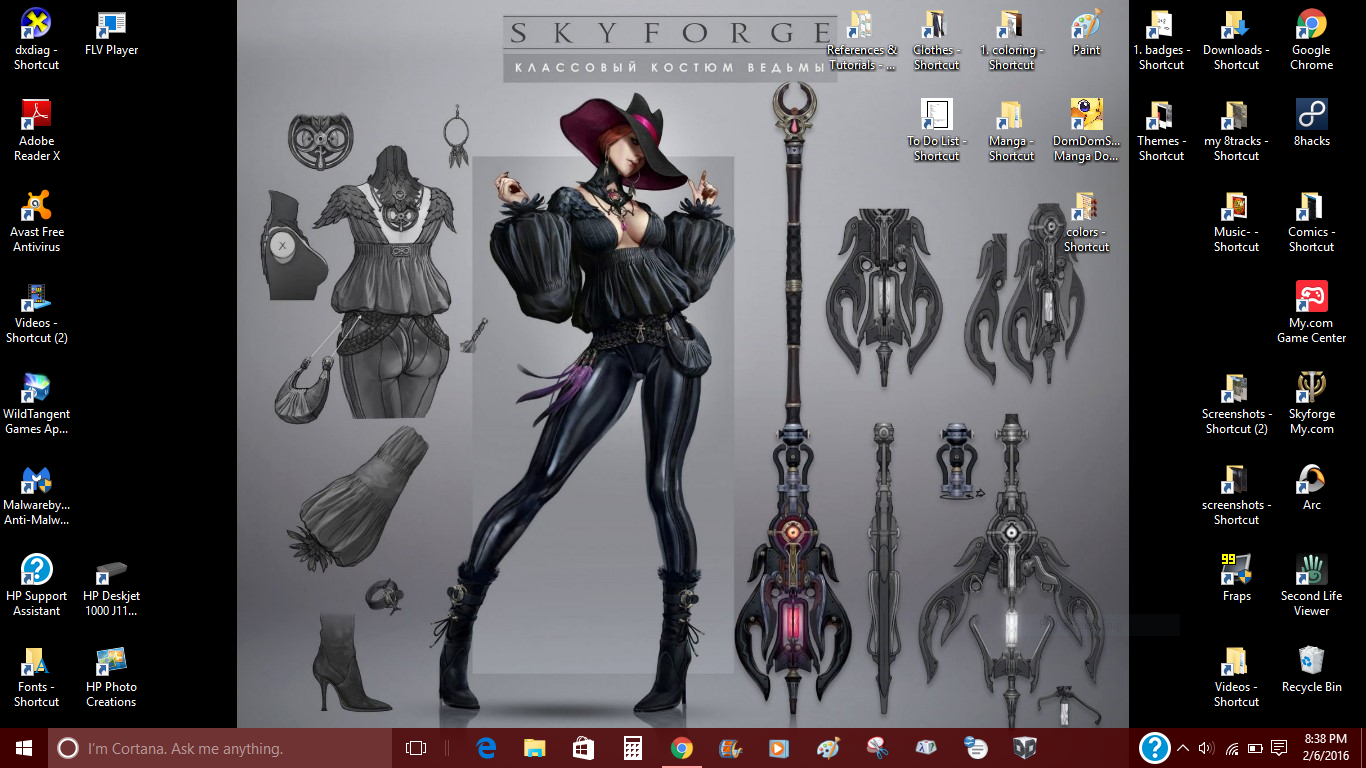The image size is (1366, 768).
Task: Open HP Deskjet 1000 J110 icon
Action: coord(111,586)
